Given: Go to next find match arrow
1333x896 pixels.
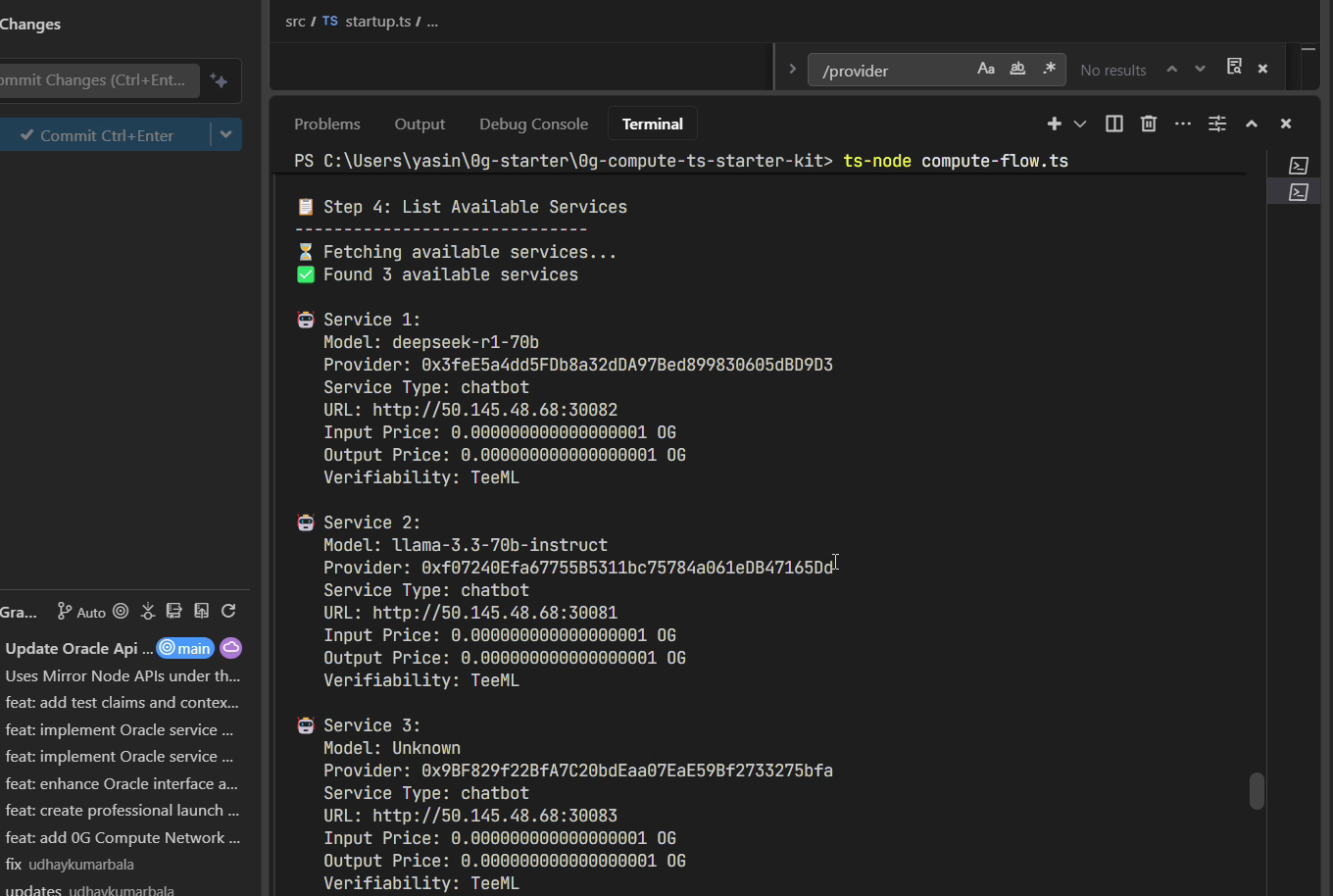Looking at the screenshot, I should pos(1200,69).
